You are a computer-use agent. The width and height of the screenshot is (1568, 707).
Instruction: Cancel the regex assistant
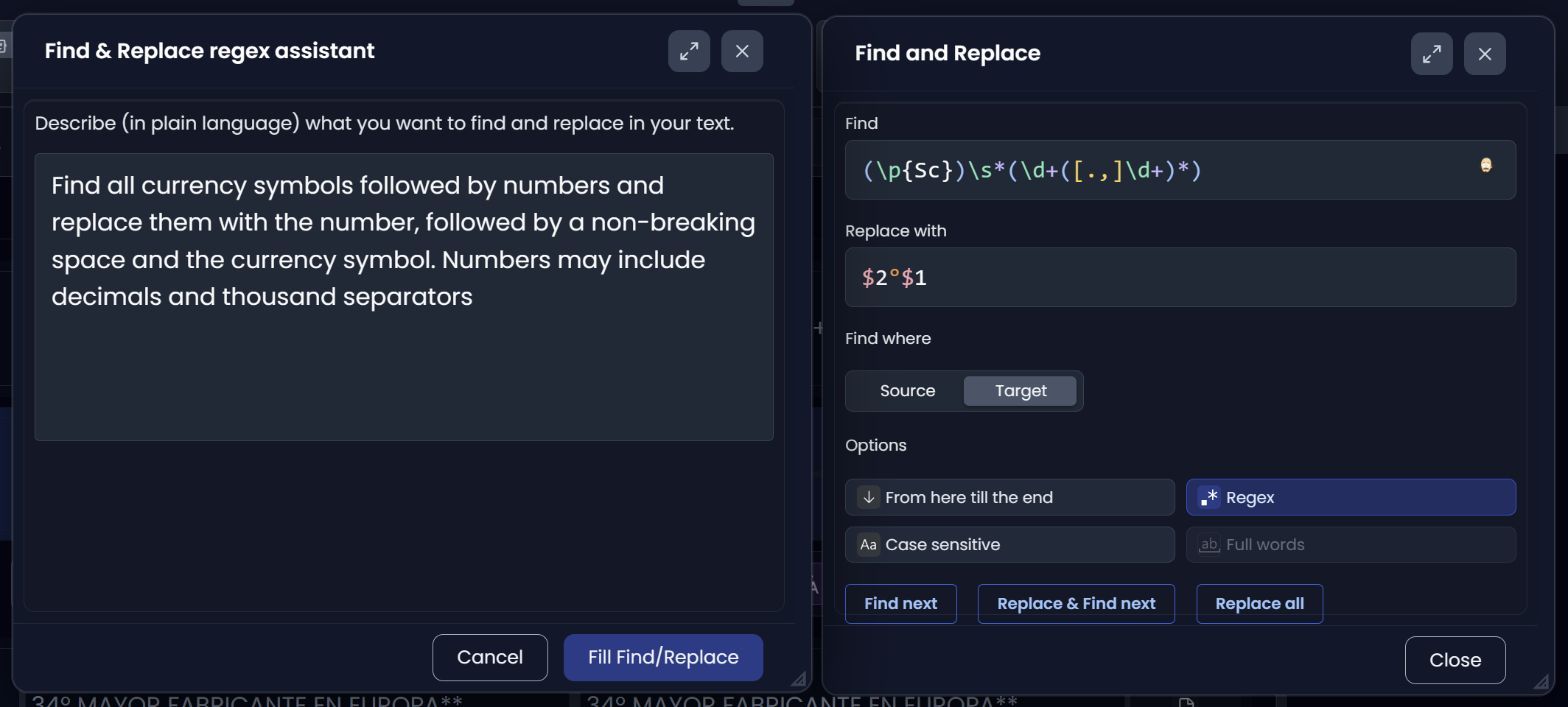489,657
